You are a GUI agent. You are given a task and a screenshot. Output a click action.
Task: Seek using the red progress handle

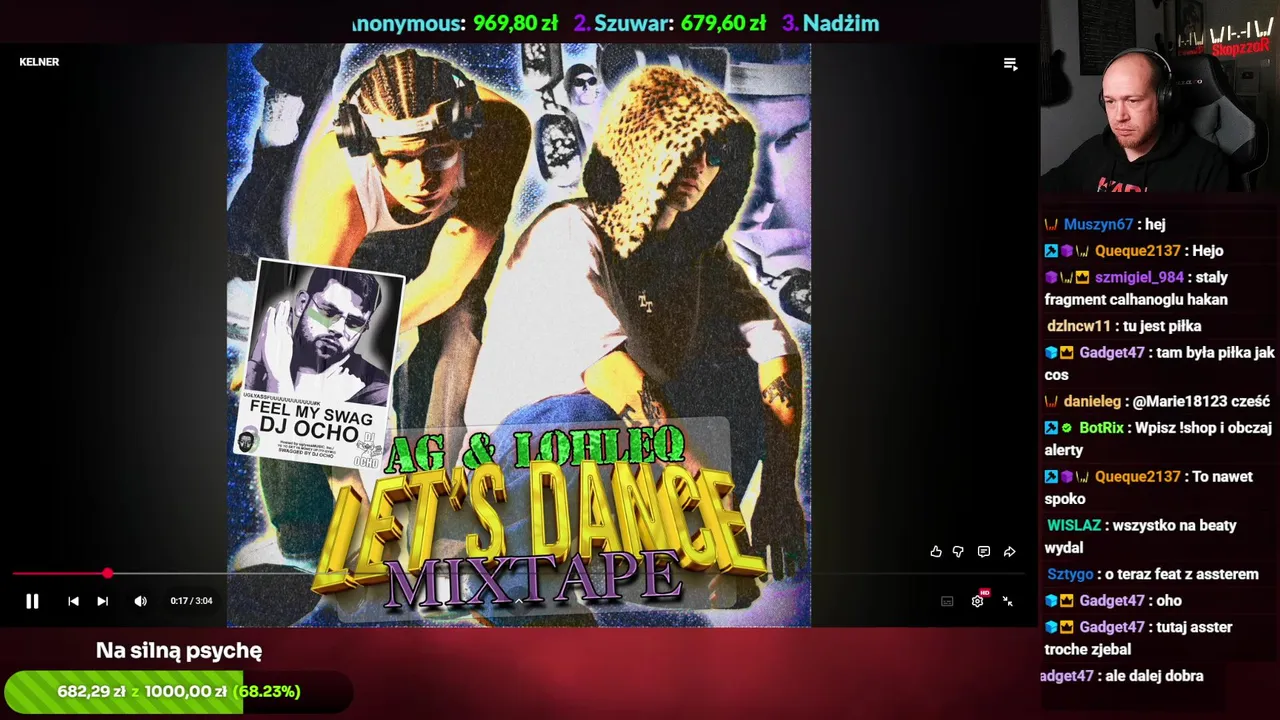107,574
